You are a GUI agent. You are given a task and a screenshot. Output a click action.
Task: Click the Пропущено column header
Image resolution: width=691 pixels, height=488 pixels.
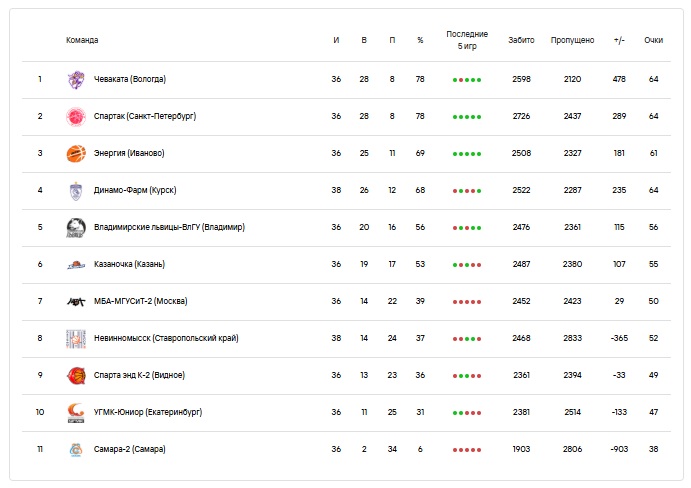tap(572, 40)
